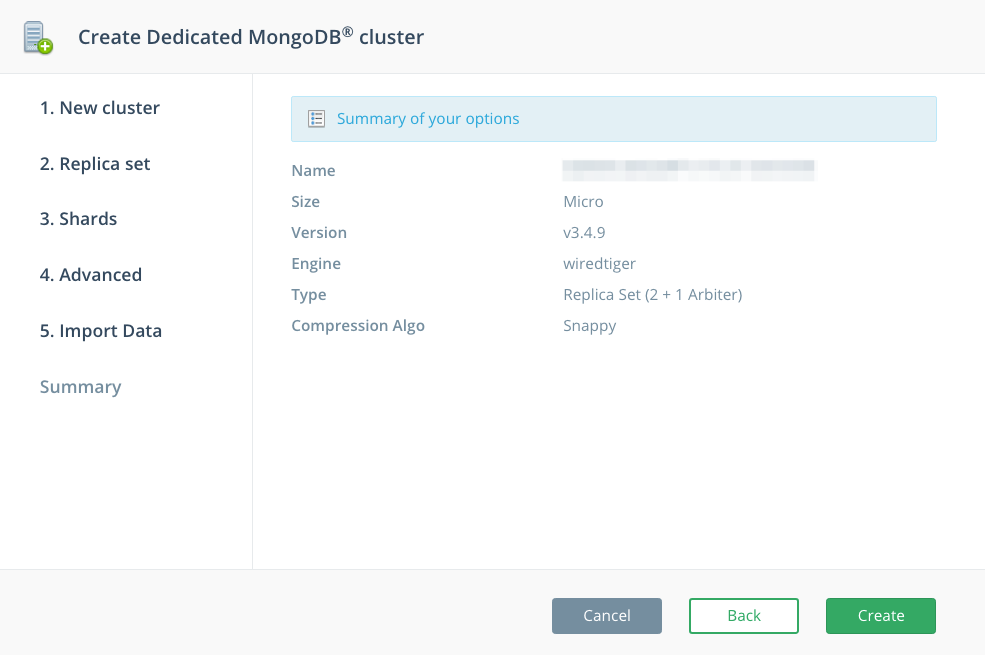Click the 'Size' field label
This screenshot has width=985, height=655.
tap(305, 202)
